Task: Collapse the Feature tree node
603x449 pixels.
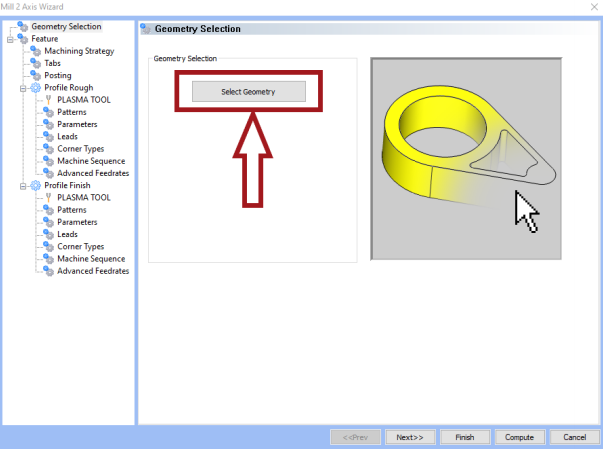Action: click(10, 39)
